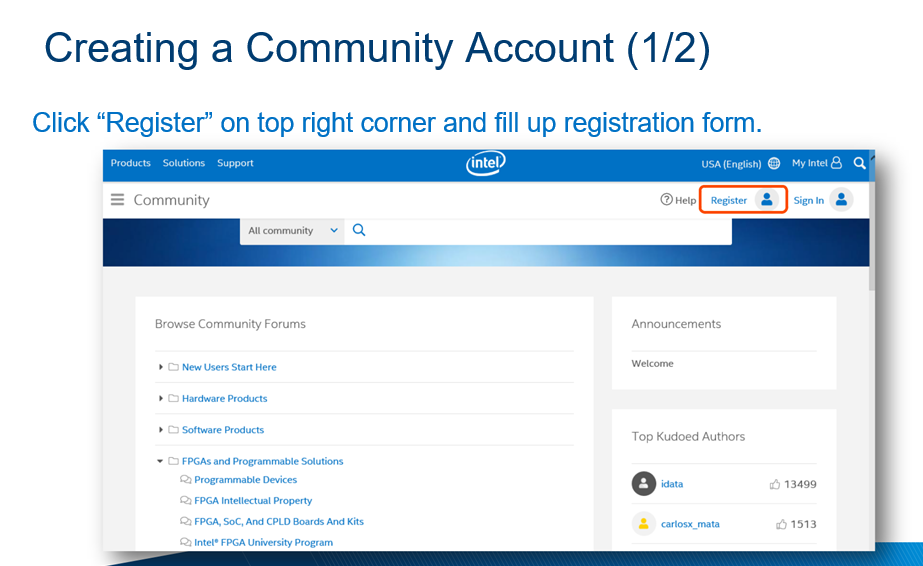This screenshot has height=566, width=923.
Task: Click the Browse Community Forums heading
Action: click(x=230, y=324)
